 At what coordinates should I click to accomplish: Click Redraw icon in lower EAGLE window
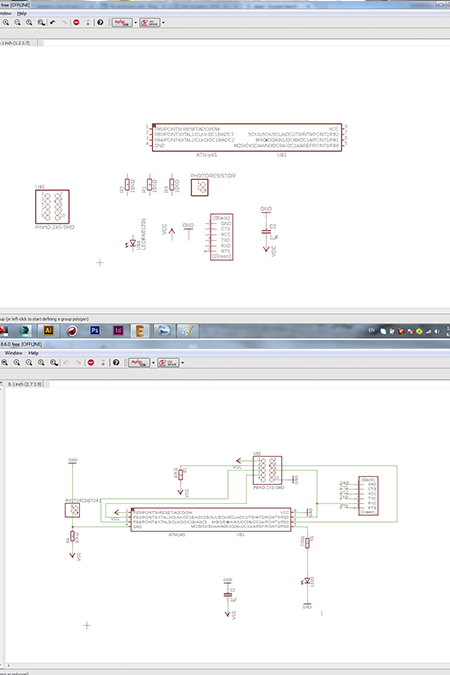tap(41, 362)
